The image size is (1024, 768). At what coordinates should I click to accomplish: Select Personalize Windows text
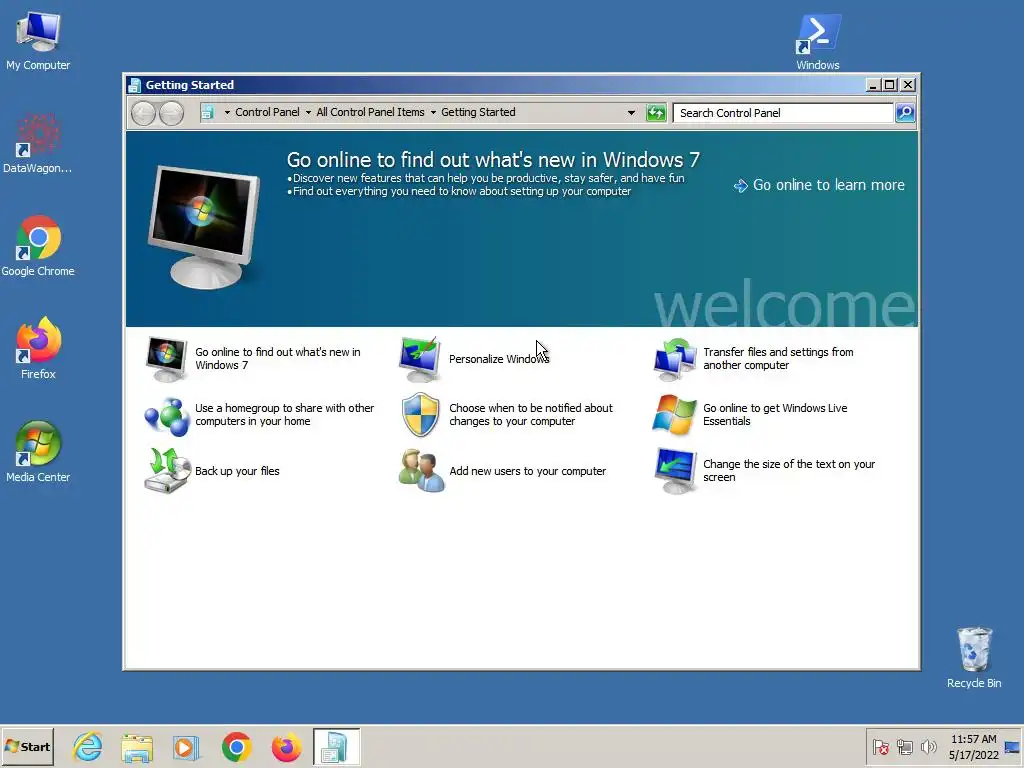(x=499, y=359)
